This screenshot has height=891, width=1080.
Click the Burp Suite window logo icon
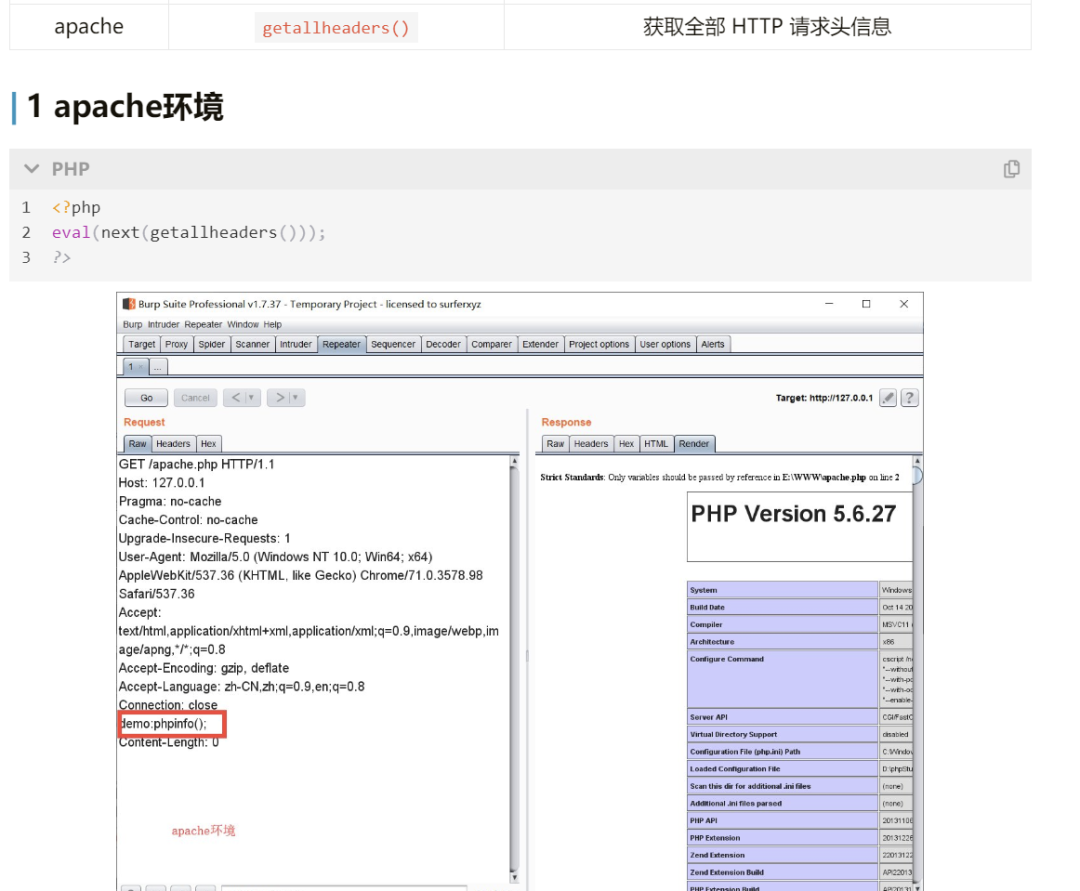tap(129, 304)
